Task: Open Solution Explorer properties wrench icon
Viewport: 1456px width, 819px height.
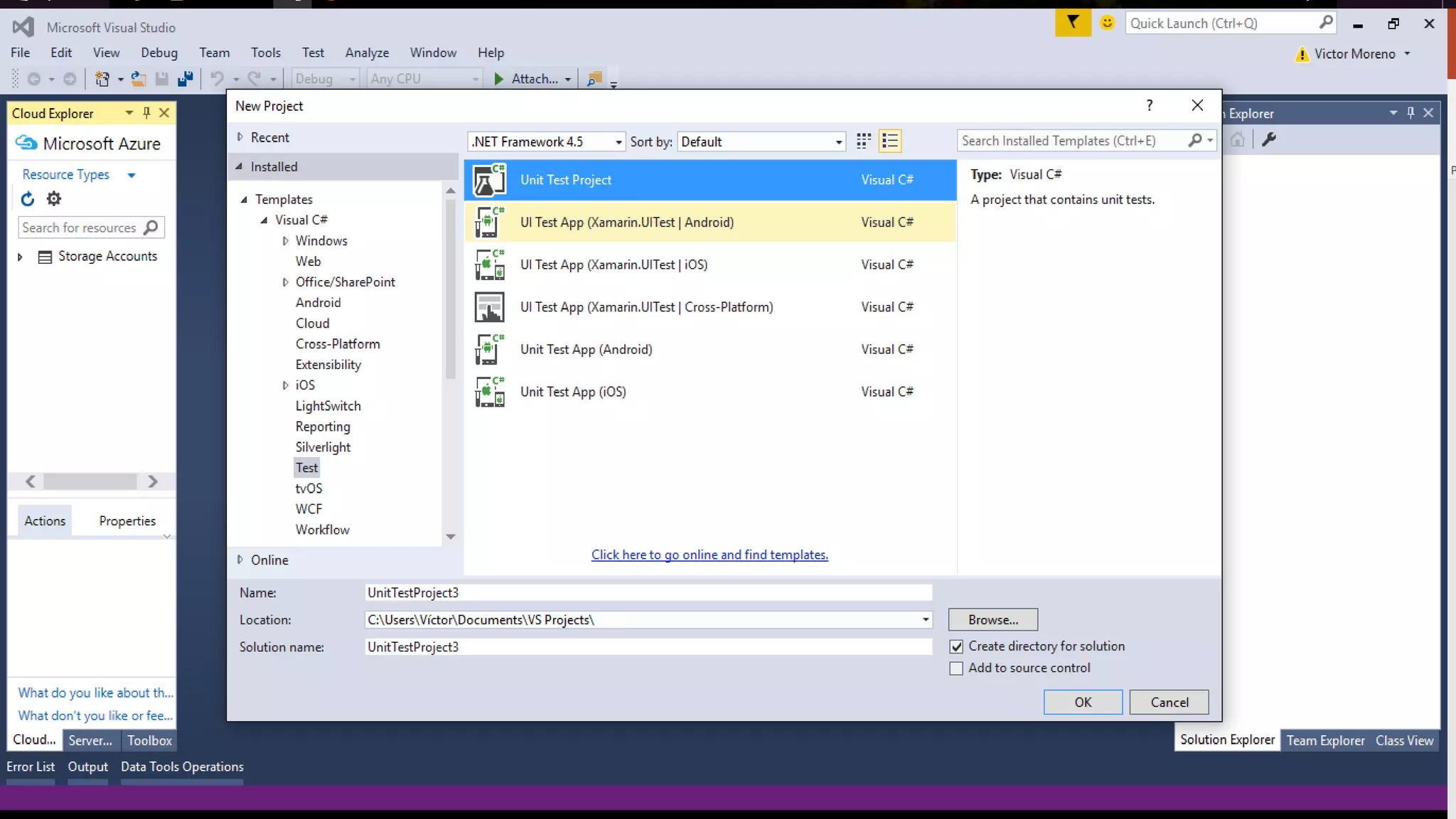Action: tap(1269, 140)
